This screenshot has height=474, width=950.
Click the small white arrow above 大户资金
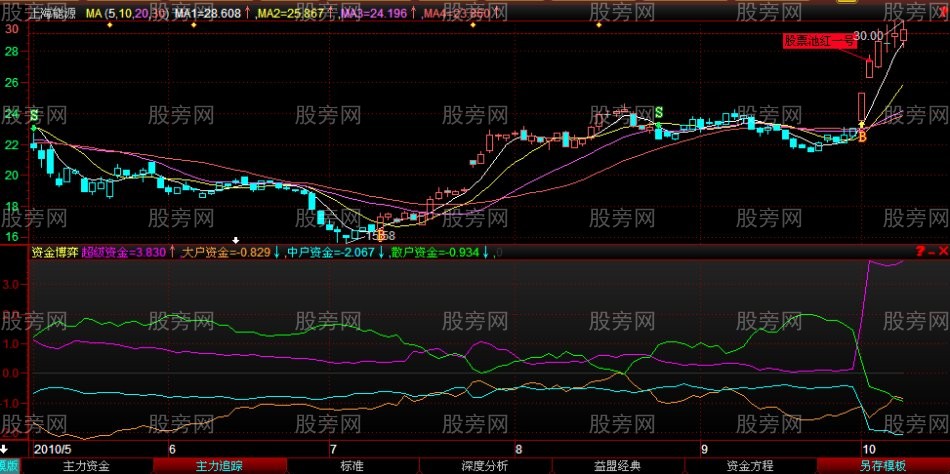click(235, 241)
